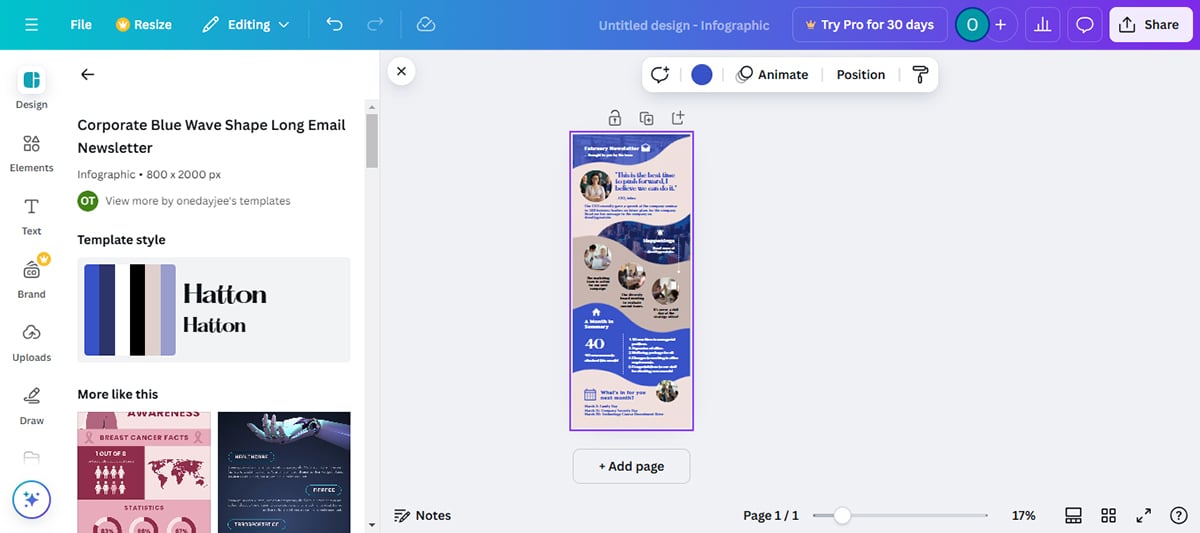Open the comments speech bubble icon

click(x=1085, y=25)
